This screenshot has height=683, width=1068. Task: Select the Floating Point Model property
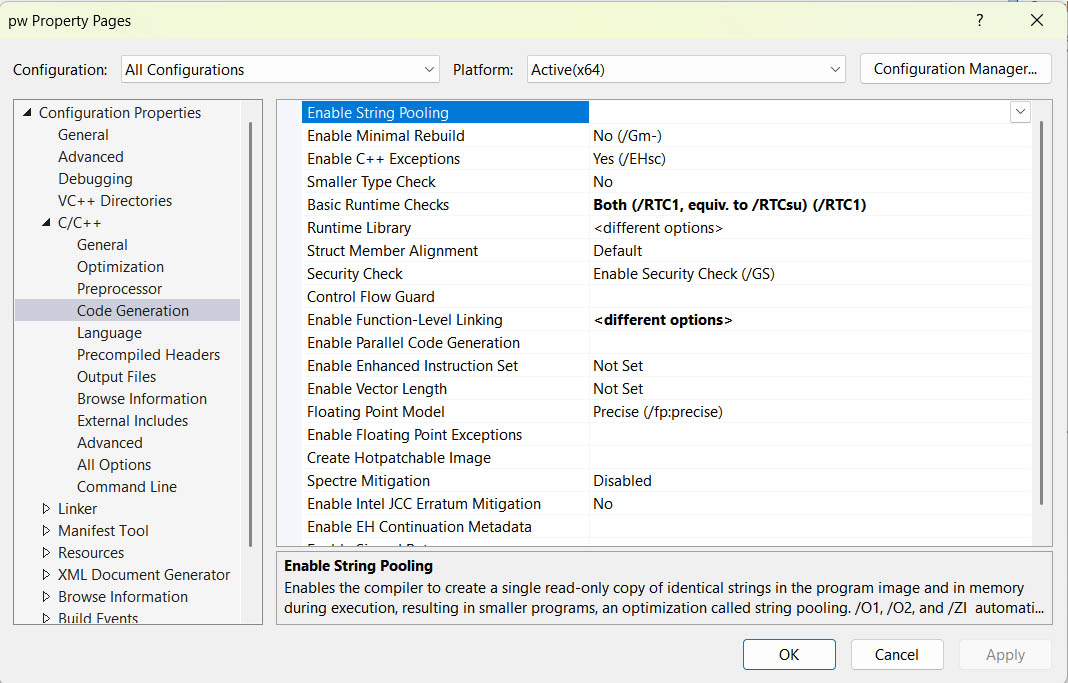(375, 412)
